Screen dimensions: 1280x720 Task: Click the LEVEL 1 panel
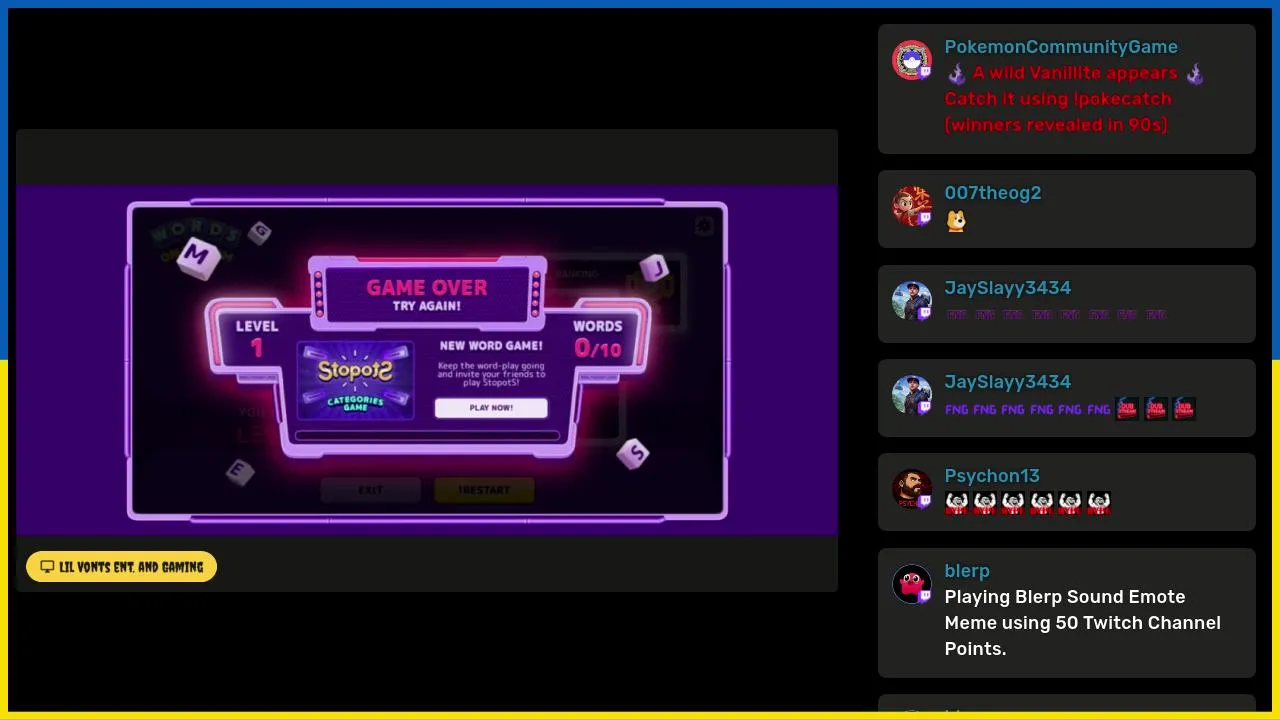[257, 339]
